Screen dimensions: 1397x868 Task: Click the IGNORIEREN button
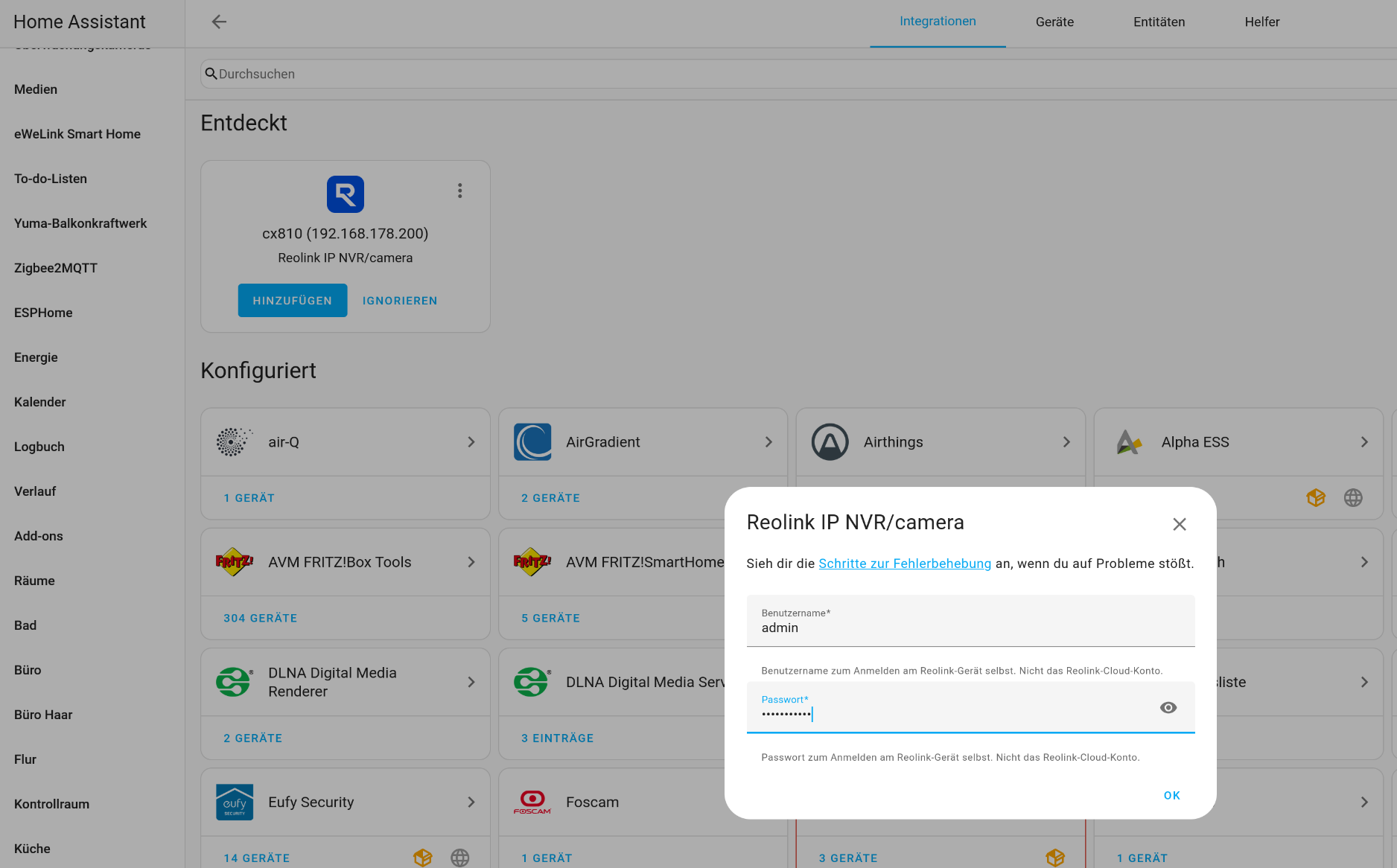pos(400,301)
